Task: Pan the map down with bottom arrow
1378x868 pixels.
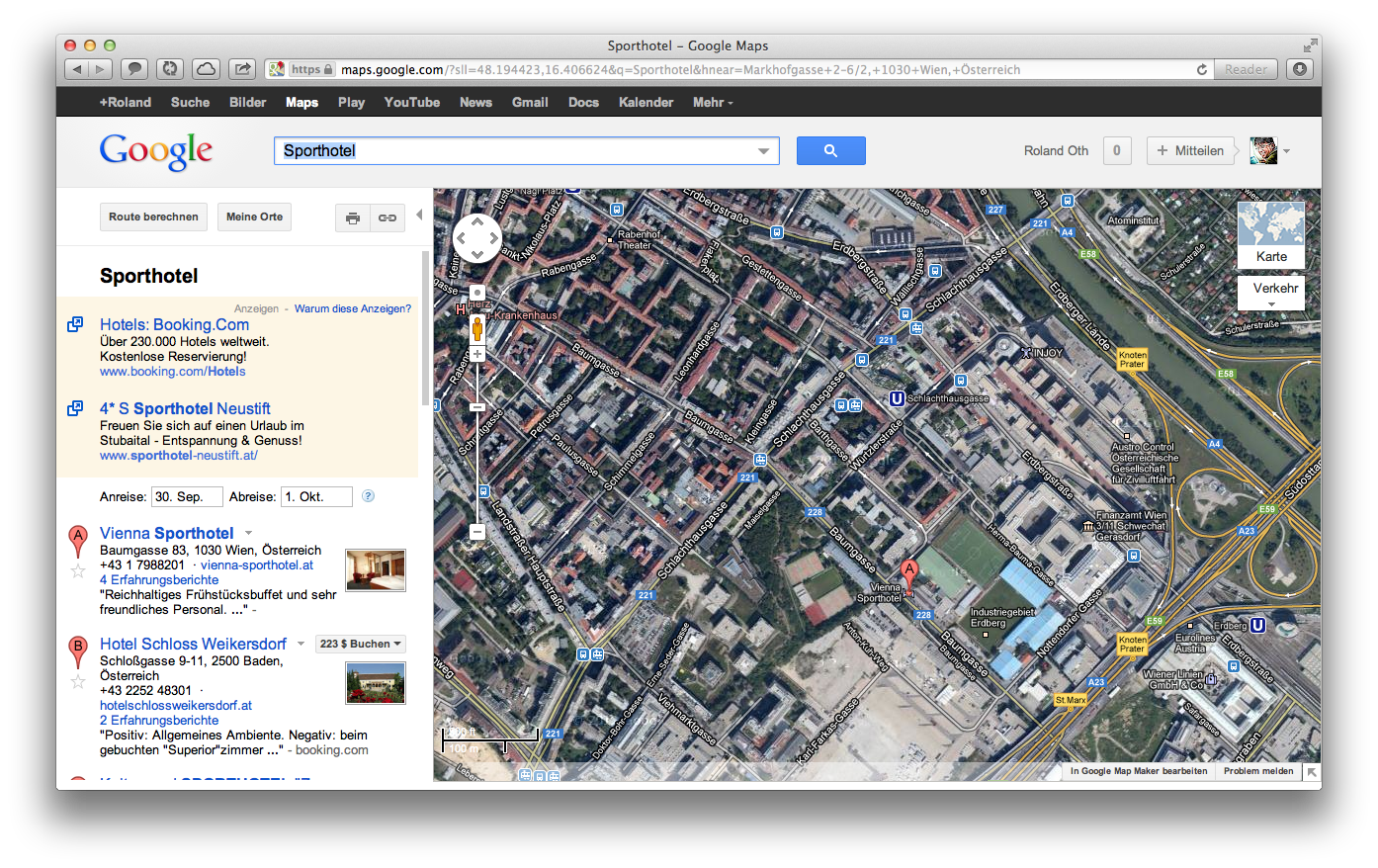Action: tap(477, 254)
